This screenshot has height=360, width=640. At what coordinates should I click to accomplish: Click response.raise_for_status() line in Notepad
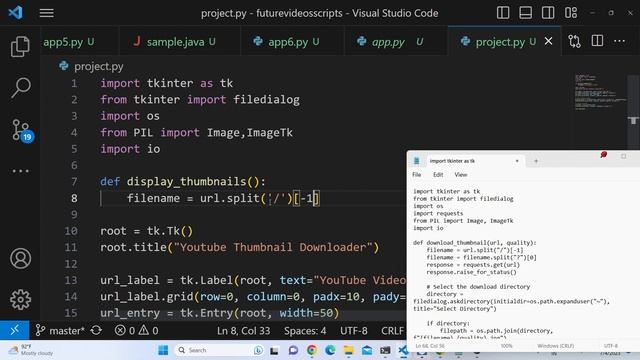(471, 272)
